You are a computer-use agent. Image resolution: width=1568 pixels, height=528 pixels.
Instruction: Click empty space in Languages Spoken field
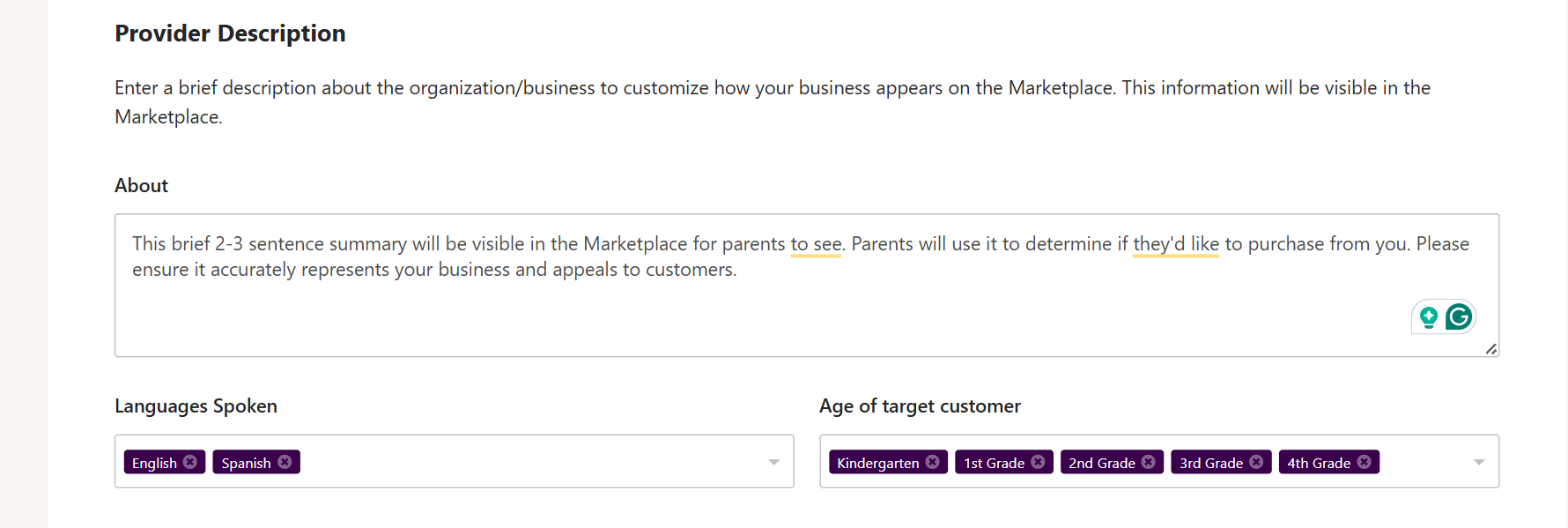coord(529,462)
